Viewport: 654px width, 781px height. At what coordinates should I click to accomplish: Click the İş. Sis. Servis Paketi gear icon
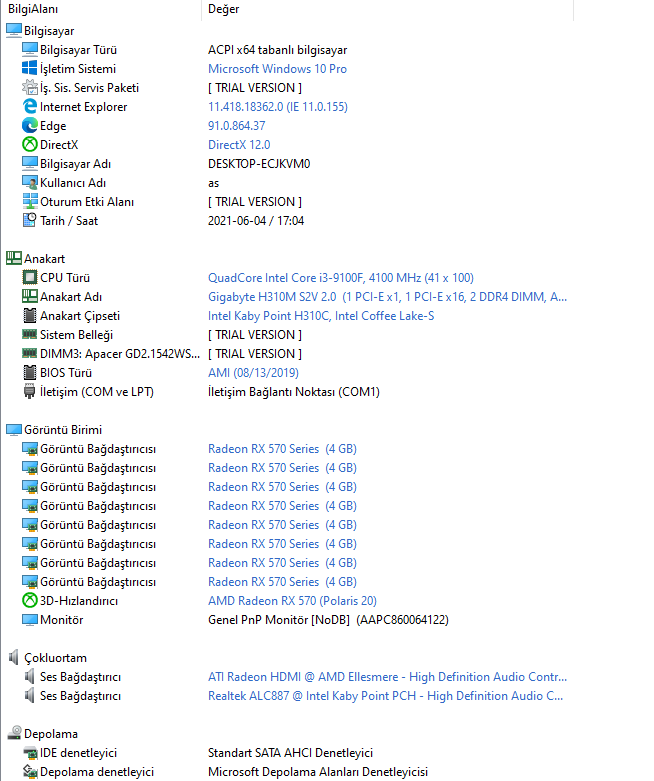pos(30,87)
